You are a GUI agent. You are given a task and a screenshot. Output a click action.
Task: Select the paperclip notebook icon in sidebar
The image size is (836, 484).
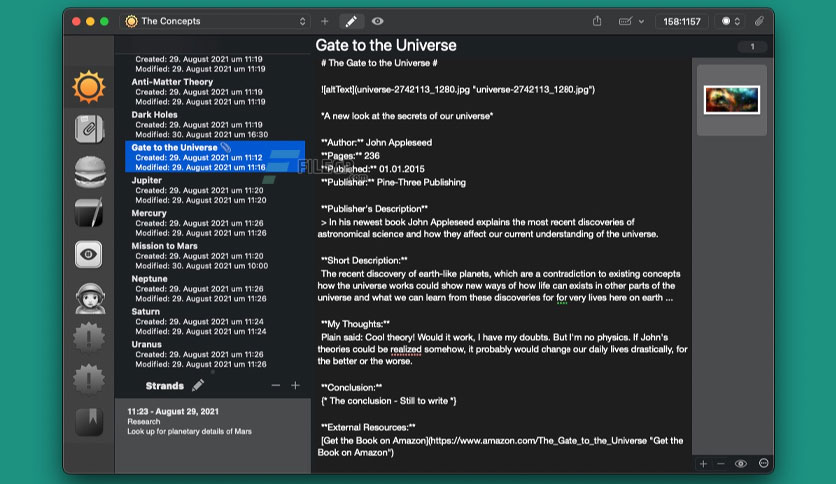(89, 128)
